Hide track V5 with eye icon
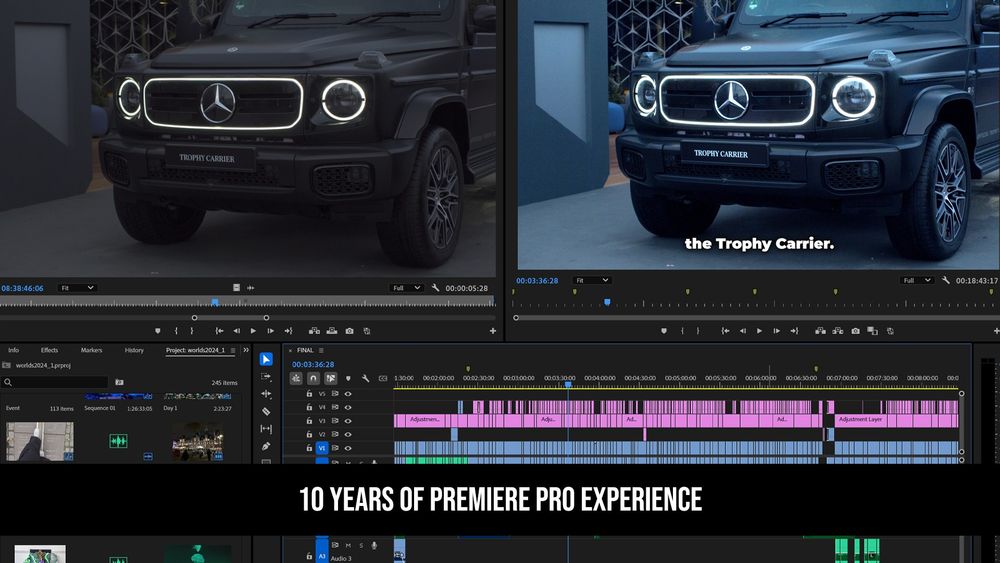1000x563 pixels. point(348,394)
